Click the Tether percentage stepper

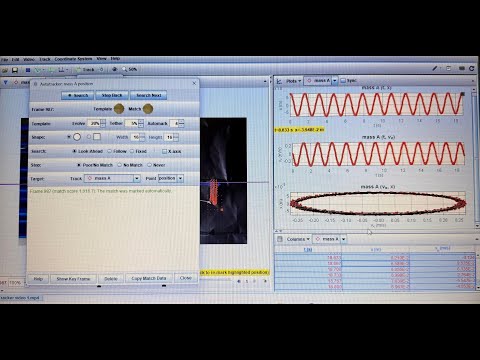(141, 123)
